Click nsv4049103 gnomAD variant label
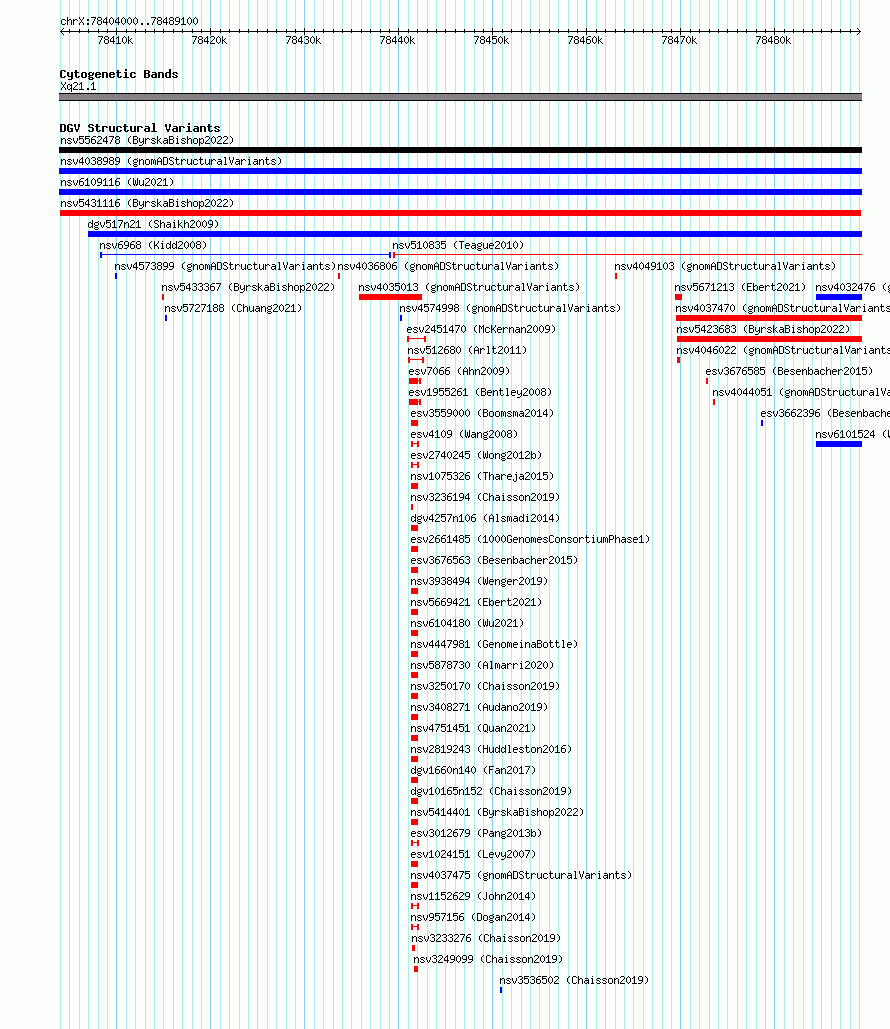Screen dimensions: 890x1029 [725, 266]
